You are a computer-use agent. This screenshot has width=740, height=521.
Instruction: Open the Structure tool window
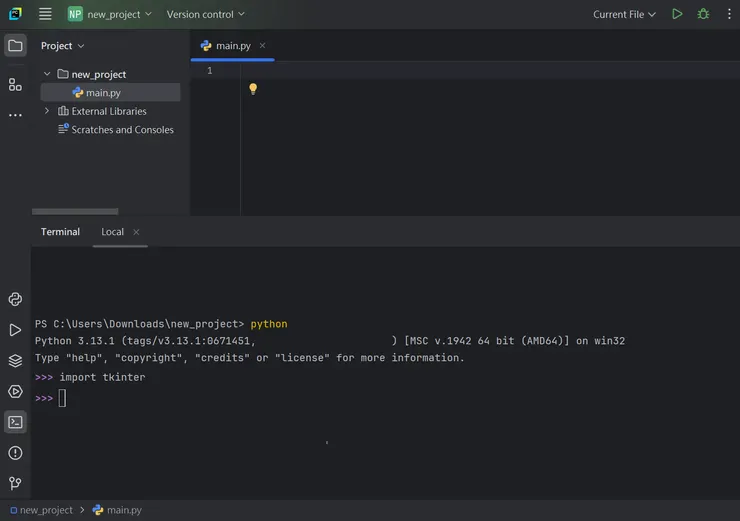click(15, 85)
